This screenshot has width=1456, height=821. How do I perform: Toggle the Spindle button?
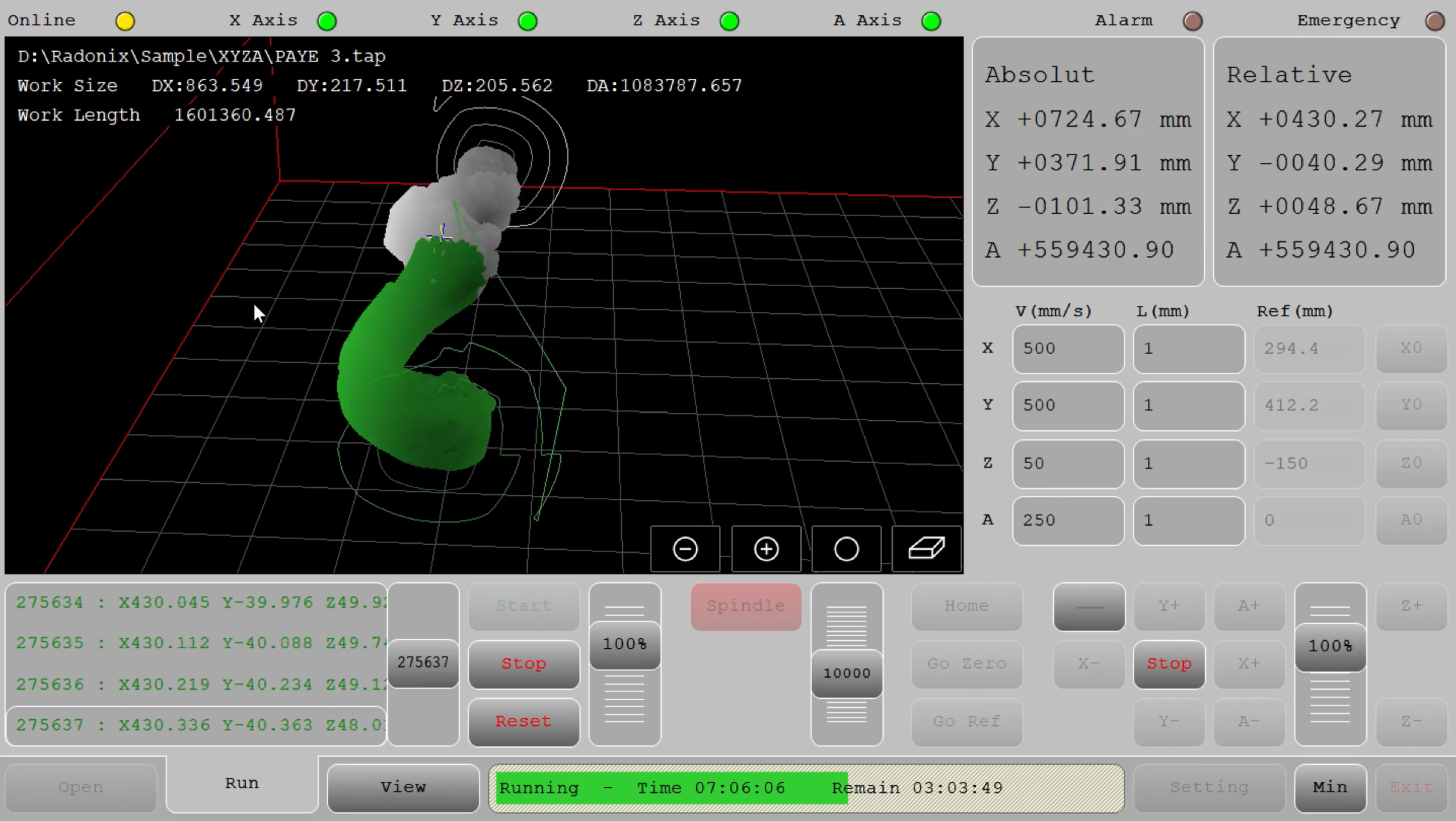tap(746, 606)
